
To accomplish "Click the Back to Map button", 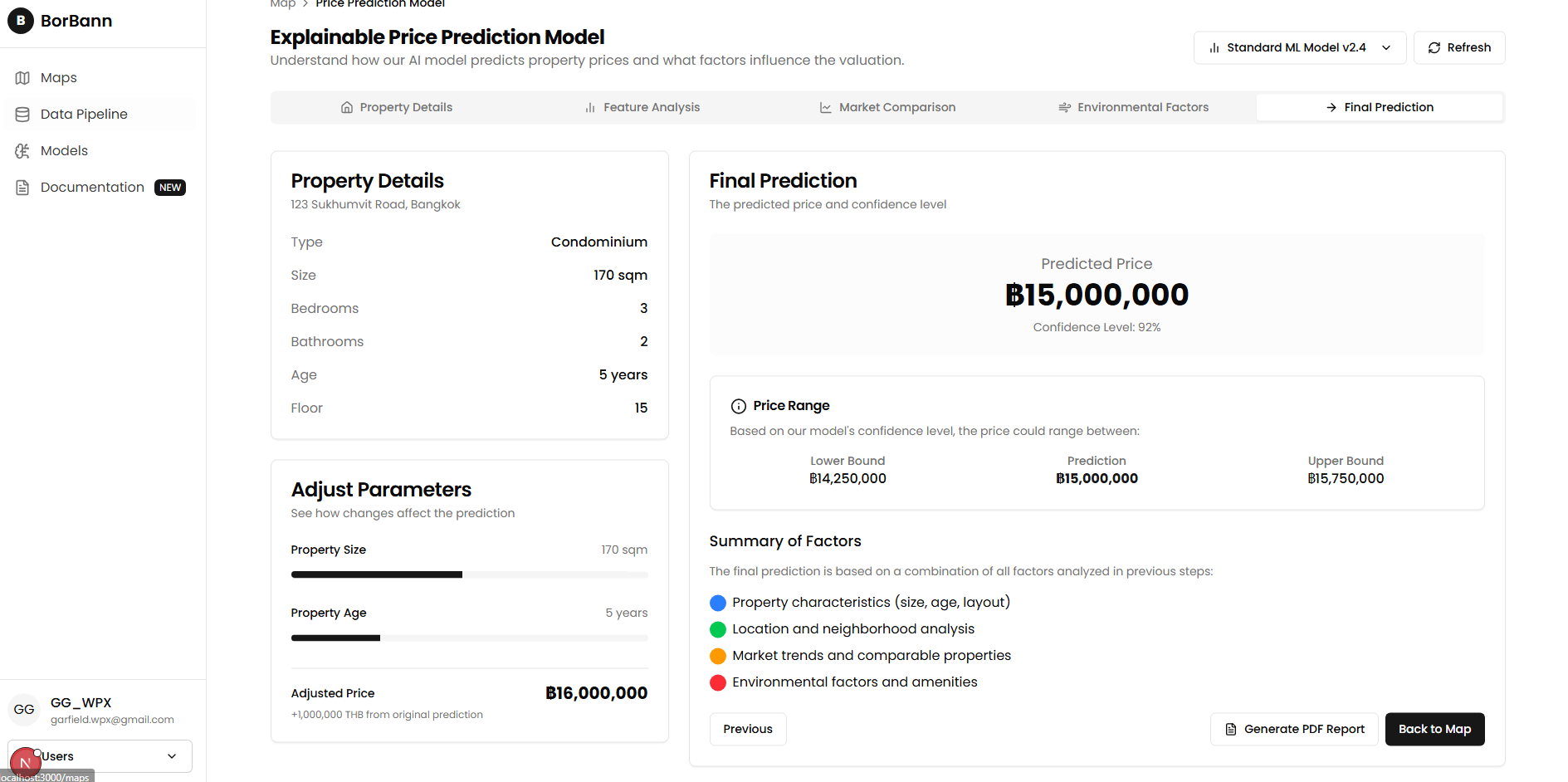I will [x=1434, y=729].
